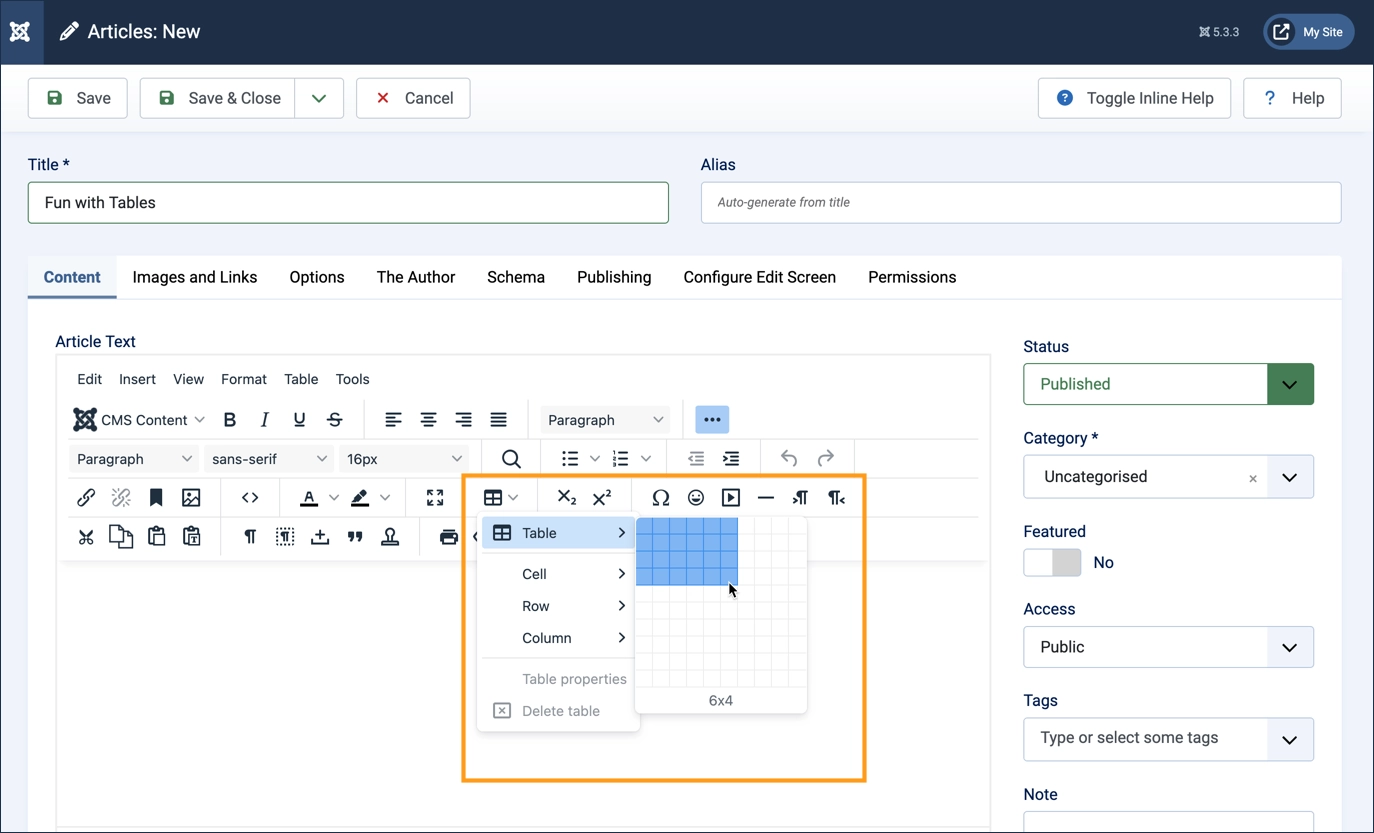Apply bold formatting
Image resolution: width=1374 pixels, height=833 pixels.
click(229, 419)
